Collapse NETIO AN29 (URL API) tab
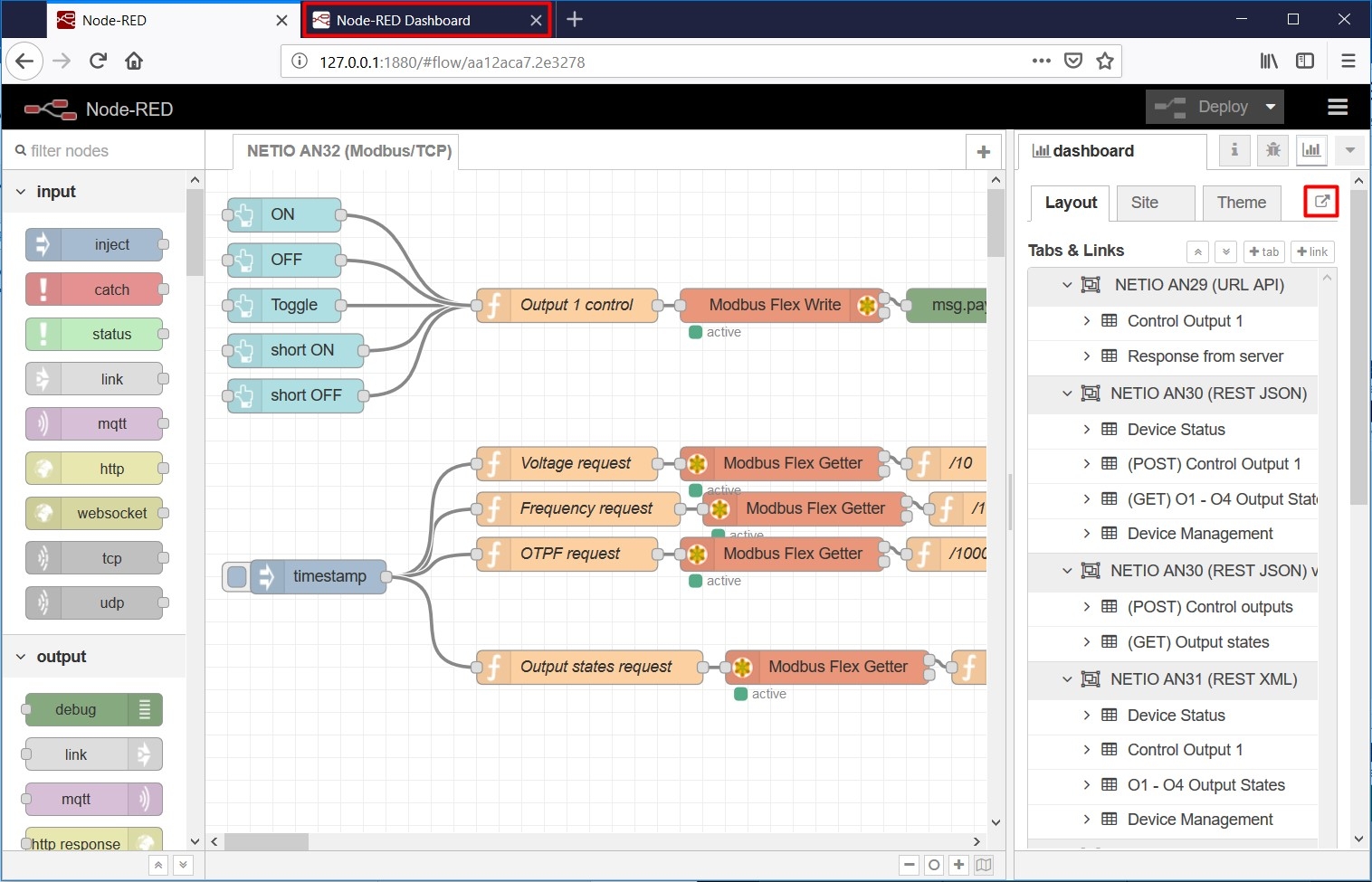Viewport: 1372px width, 882px height. [1067, 285]
